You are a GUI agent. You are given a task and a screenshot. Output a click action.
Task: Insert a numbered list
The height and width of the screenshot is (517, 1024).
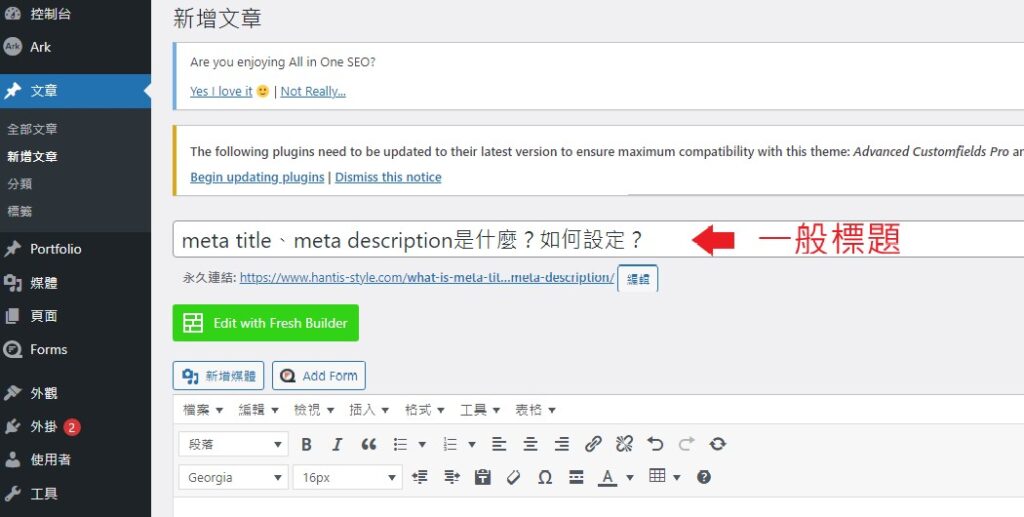[450, 445]
